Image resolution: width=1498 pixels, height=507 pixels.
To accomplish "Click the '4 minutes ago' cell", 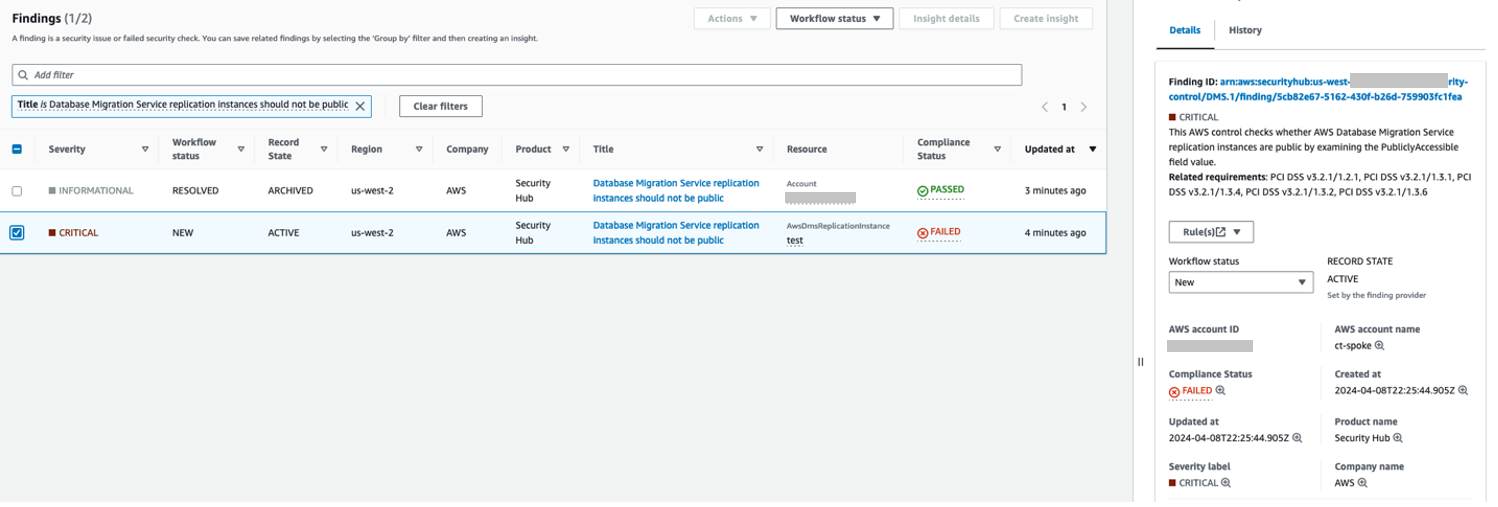I will [x=1055, y=233].
